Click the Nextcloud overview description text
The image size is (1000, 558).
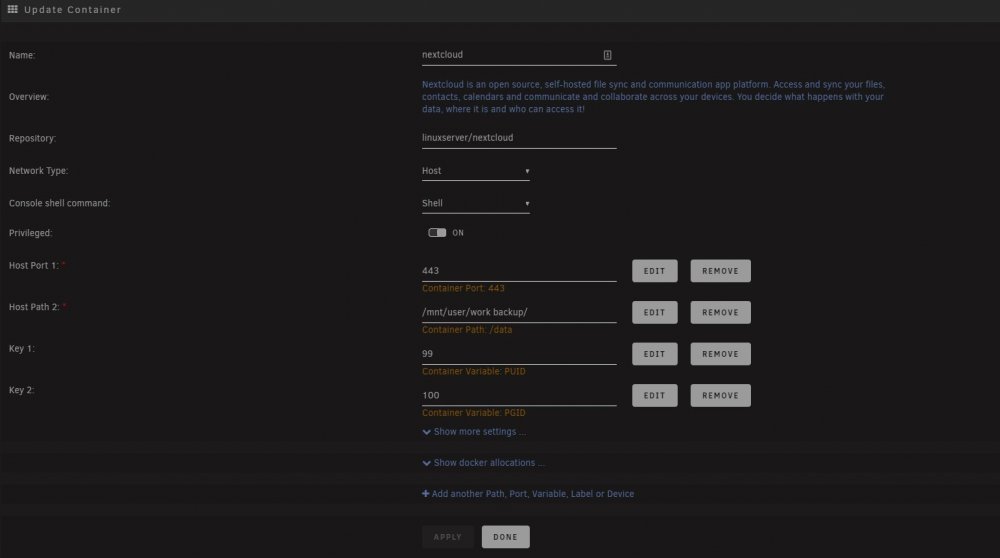point(653,97)
